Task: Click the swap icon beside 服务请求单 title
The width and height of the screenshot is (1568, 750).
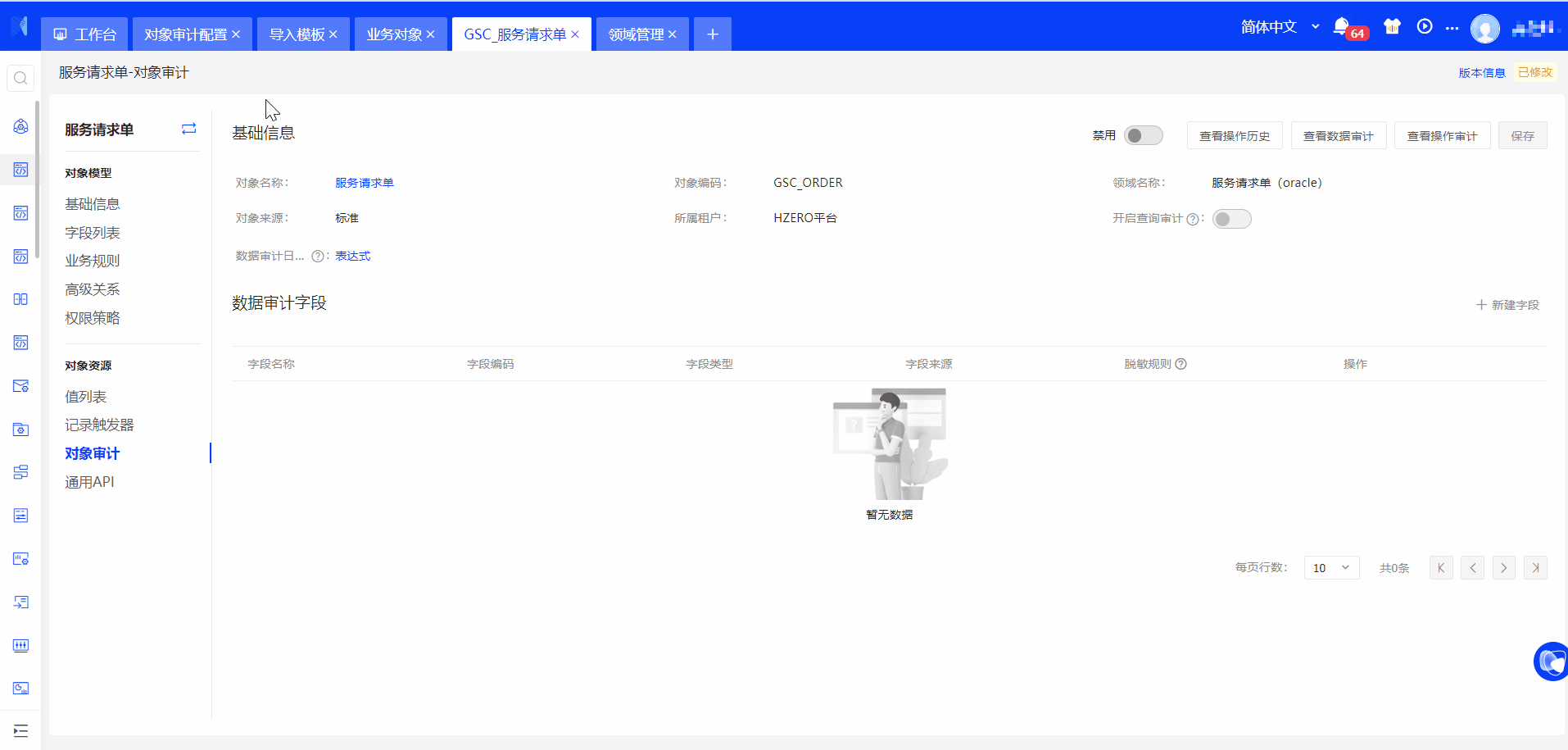Action: pyautogui.click(x=188, y=129)
